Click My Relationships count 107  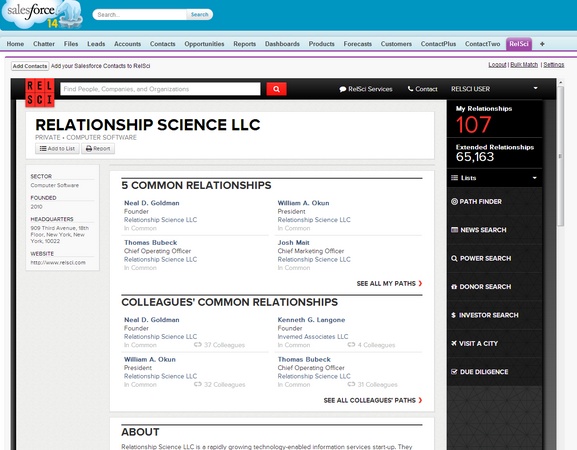[473, 125]
